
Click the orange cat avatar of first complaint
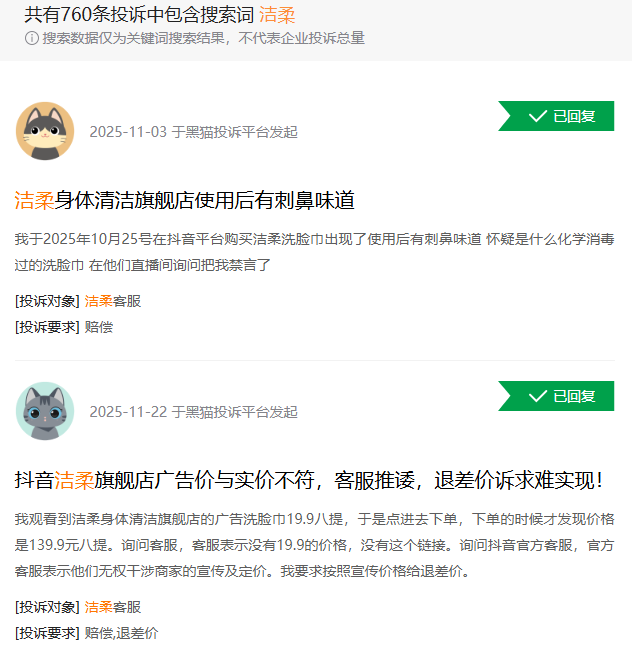(x=45, y=131)
